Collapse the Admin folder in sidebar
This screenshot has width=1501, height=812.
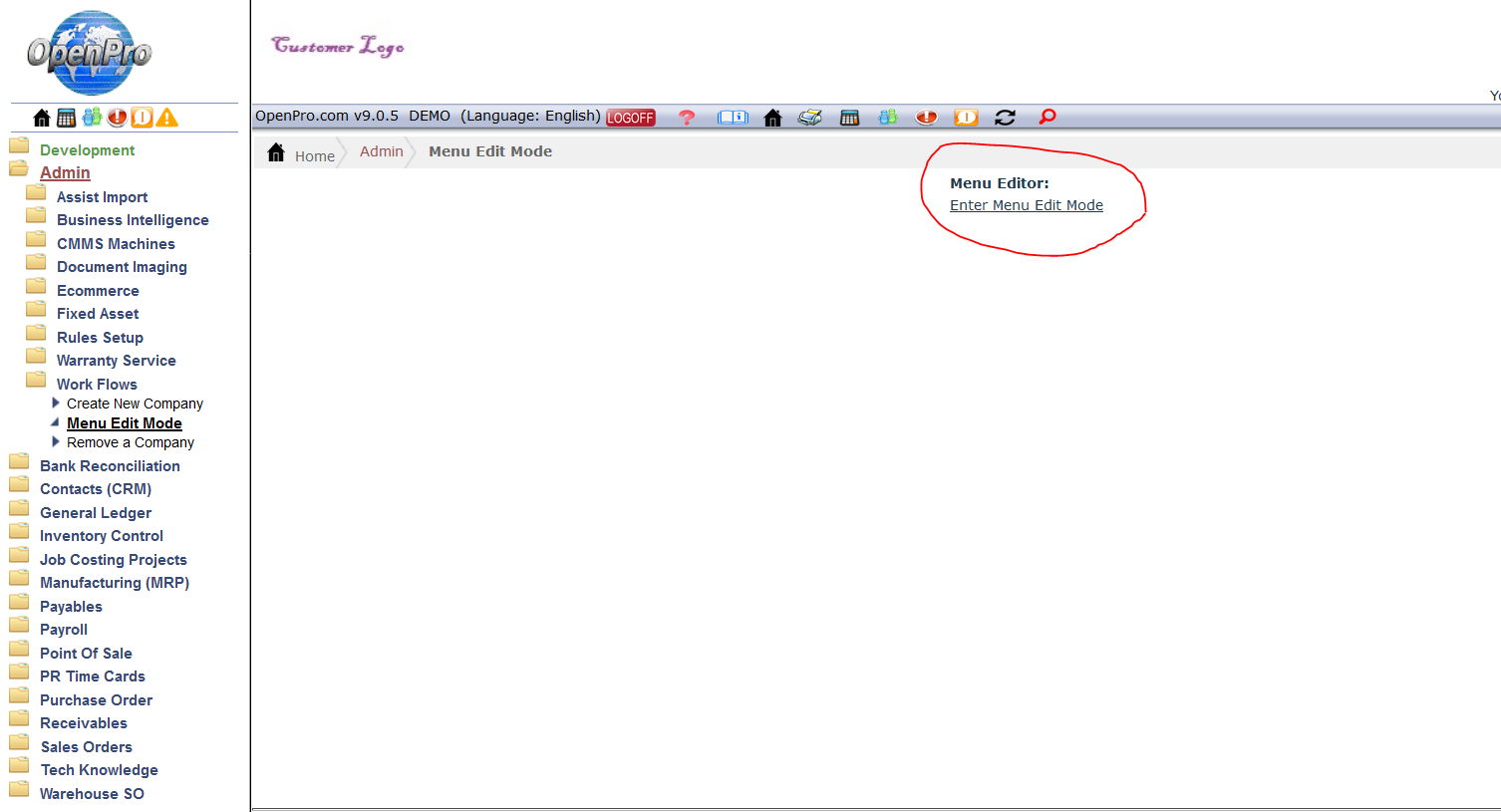[x=65, y=172]
